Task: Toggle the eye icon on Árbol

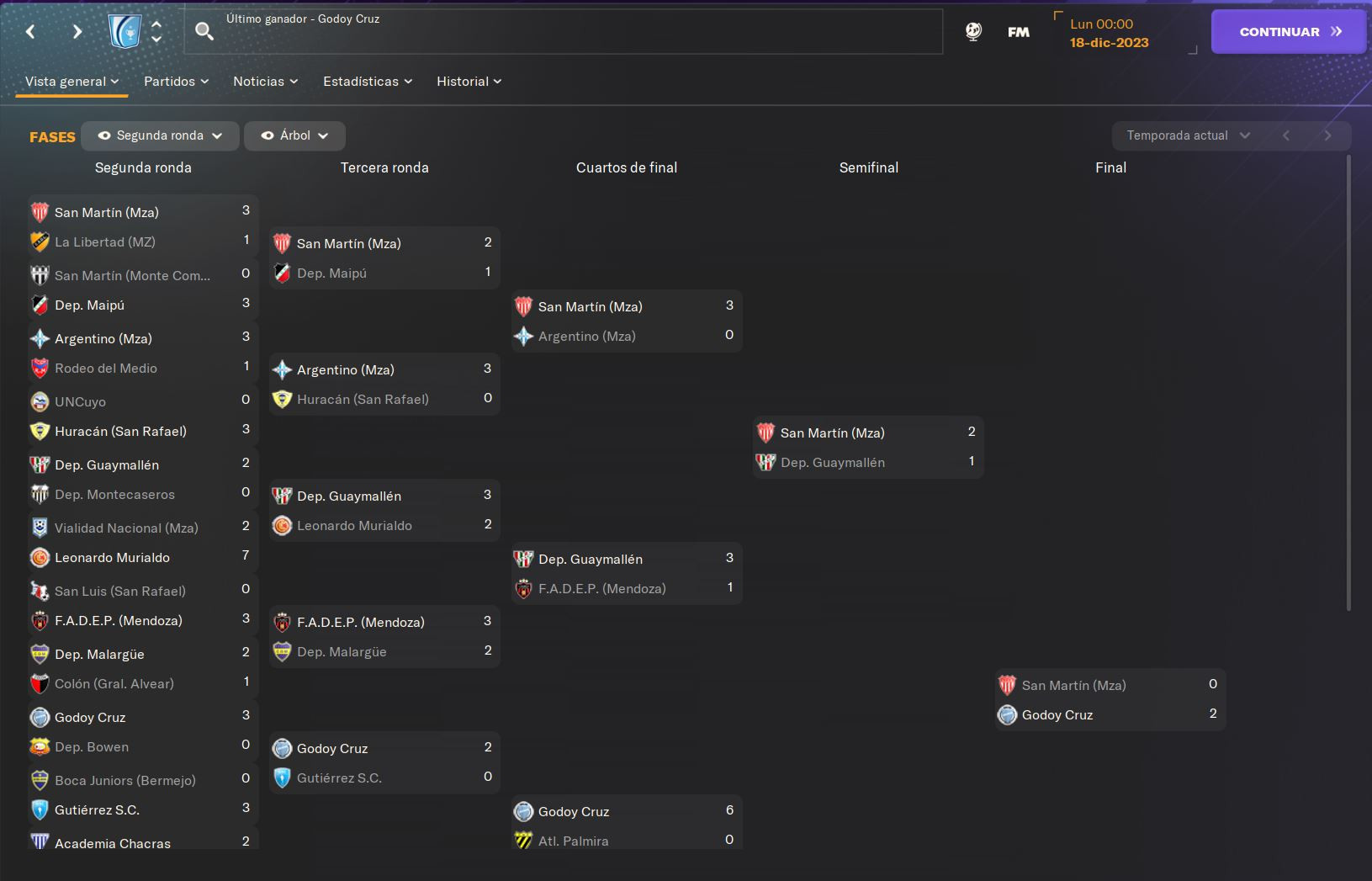Action: (268, 135)
